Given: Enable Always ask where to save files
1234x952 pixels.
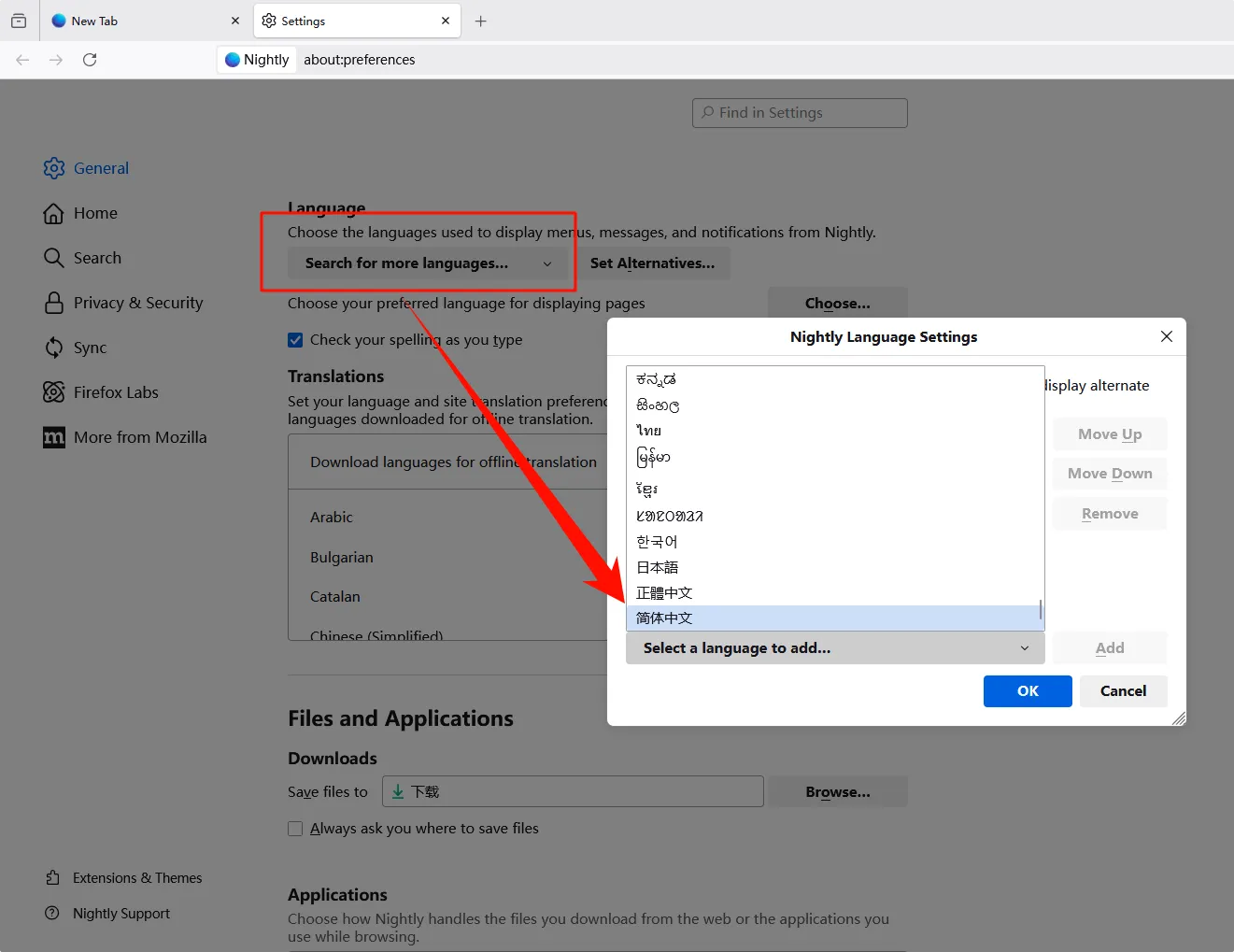Looking at the screenshot, I should click(x=295, y=829).
